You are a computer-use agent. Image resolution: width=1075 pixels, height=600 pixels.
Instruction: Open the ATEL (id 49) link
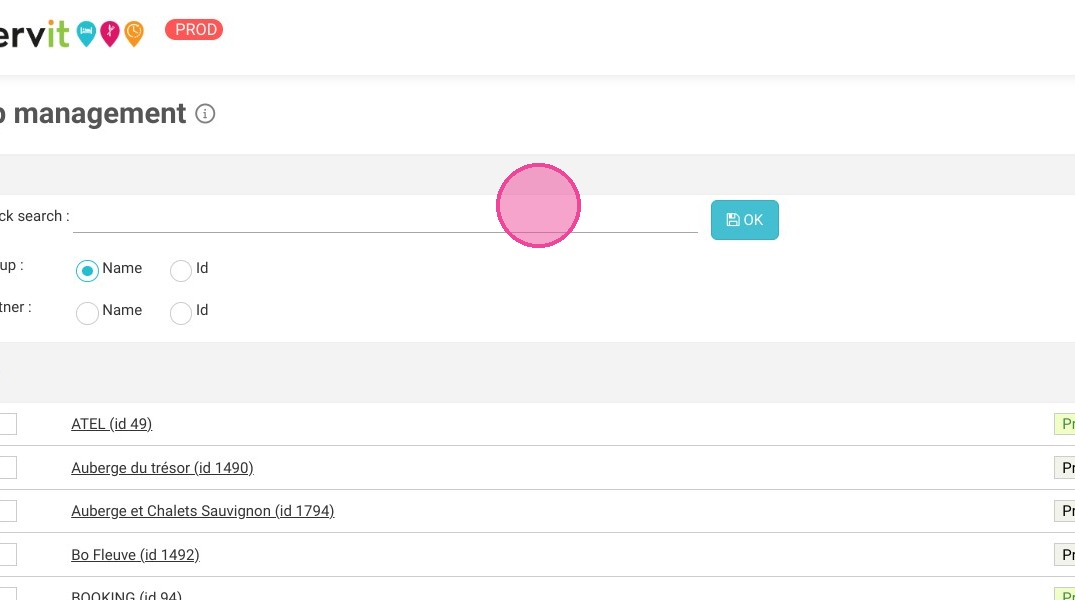pos(112,424)
